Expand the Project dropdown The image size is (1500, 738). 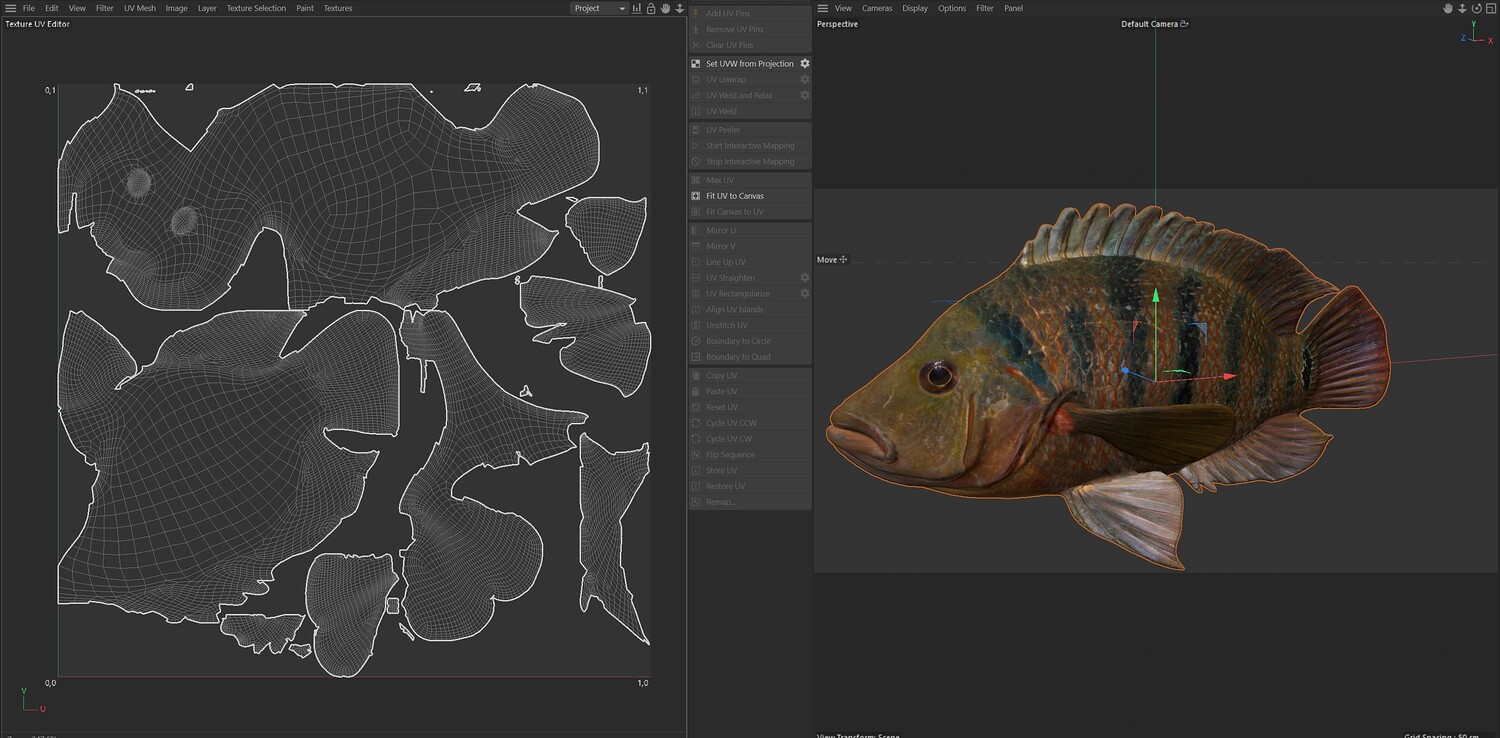(599, 8)
